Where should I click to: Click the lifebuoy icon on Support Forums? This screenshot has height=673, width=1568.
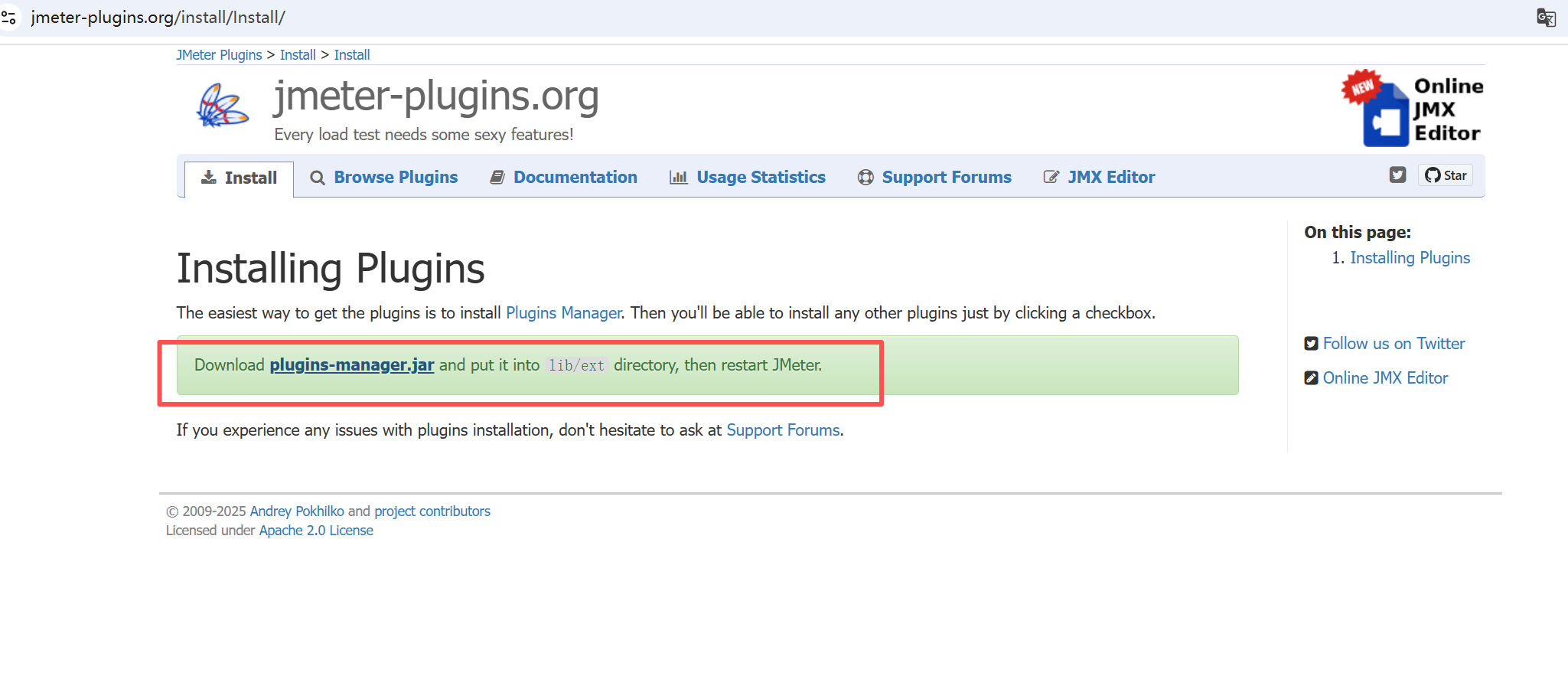[865, 178]
